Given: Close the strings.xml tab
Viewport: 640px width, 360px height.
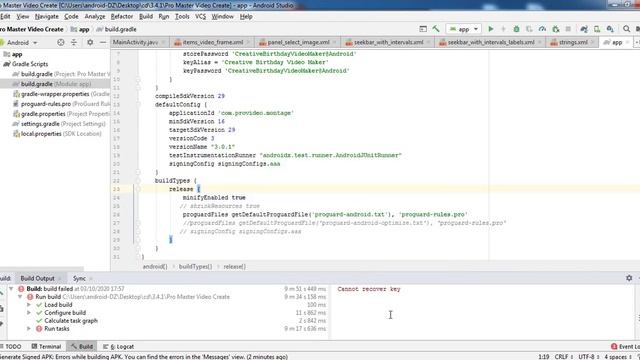Looking at the screenshot, I should click(592, 42).
